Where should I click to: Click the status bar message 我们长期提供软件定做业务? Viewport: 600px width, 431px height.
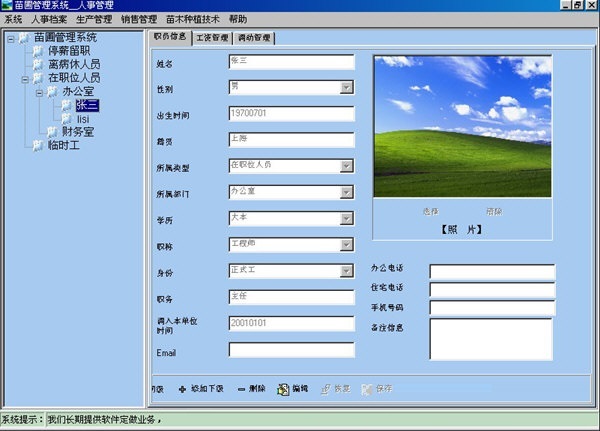104,420
